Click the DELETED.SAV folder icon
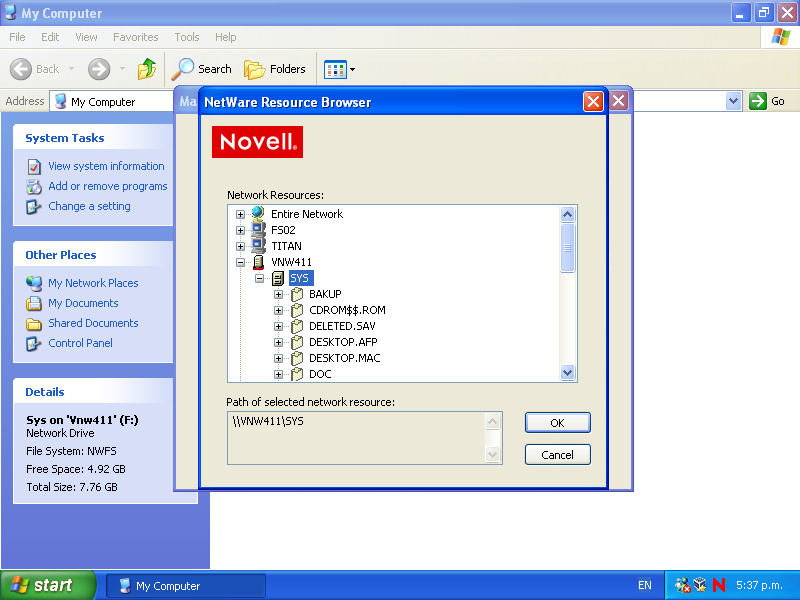This screenshot has height=600, width=800. tap(297, 326)
